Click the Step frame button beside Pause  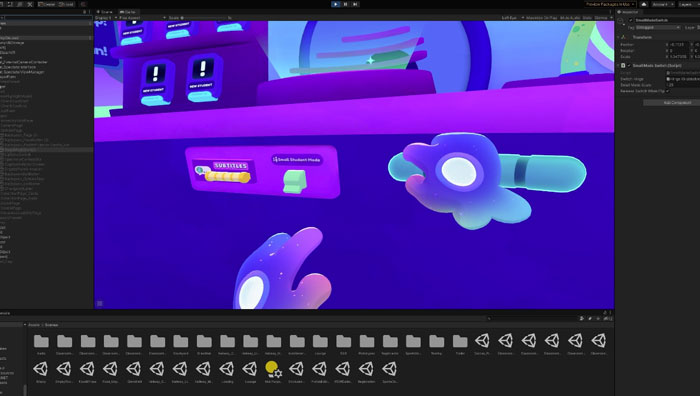(355, 4)
